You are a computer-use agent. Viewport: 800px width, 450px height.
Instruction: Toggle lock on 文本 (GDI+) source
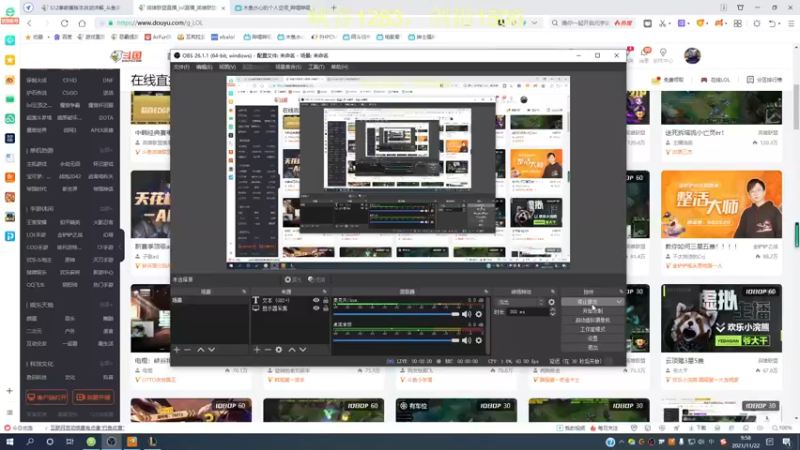click(x=326, y=301)
